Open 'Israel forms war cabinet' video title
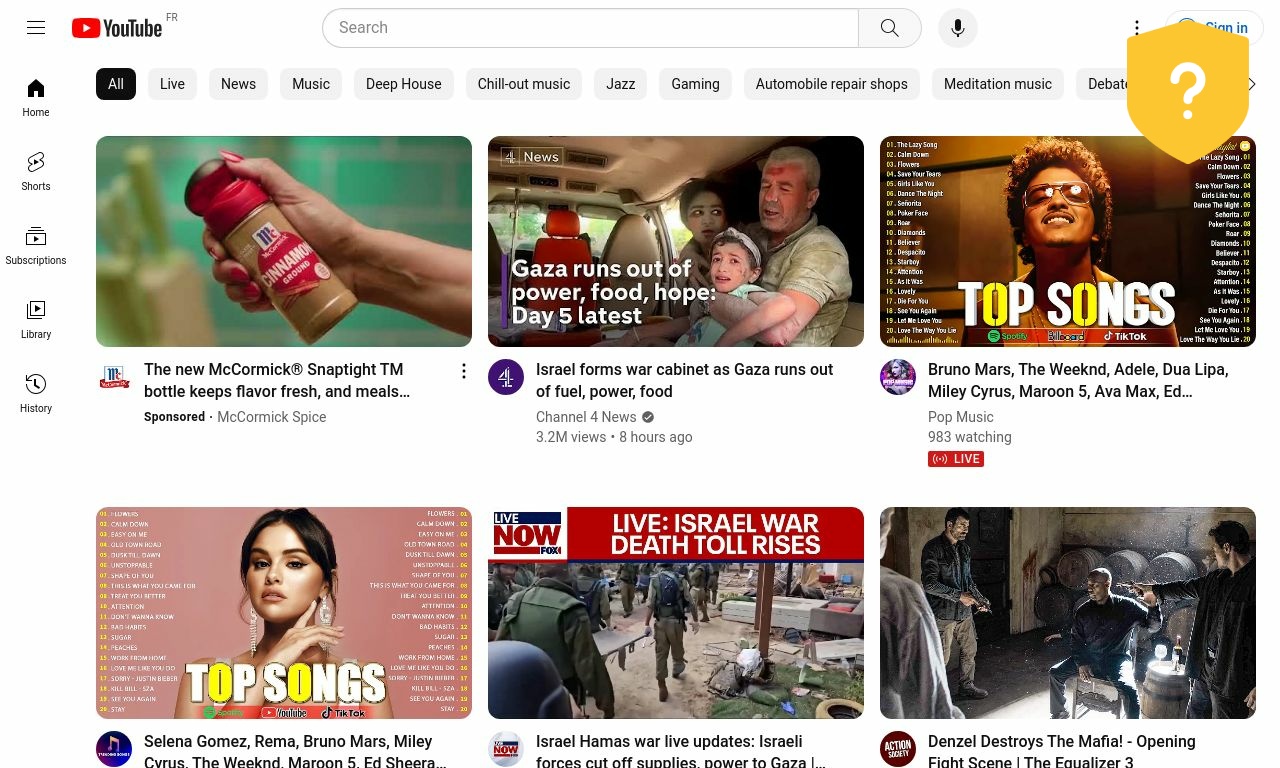This screenshot has width=1280, height=768. (x=684, y=380)
